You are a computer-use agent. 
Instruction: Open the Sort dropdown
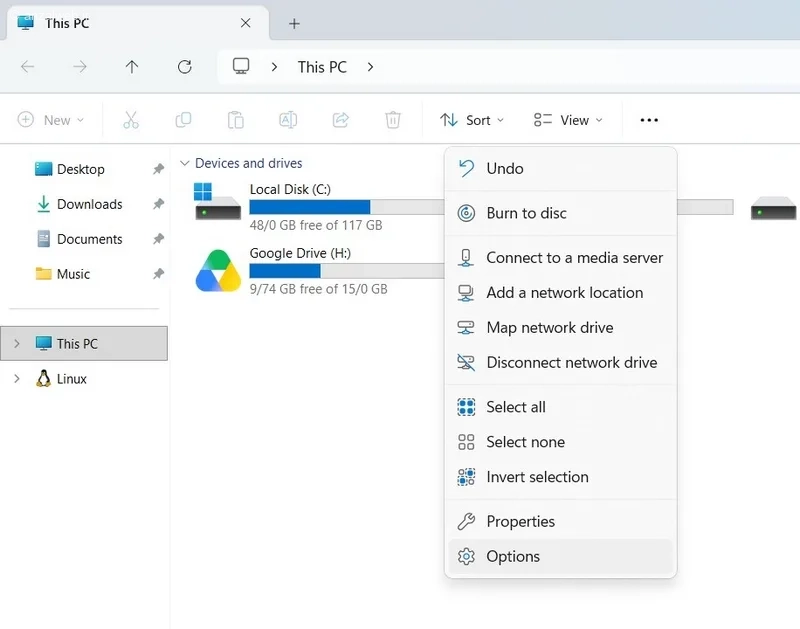pos(472,120)
